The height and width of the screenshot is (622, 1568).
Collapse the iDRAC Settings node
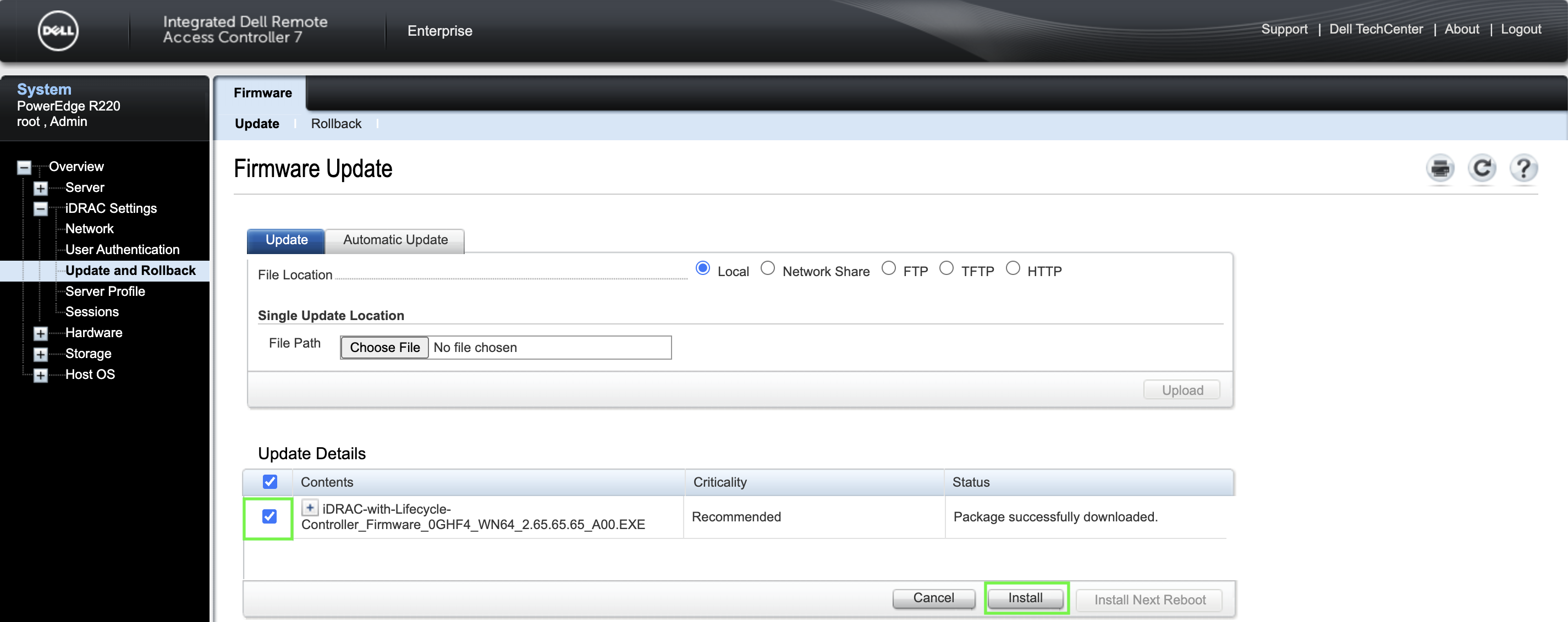(40, 209)
